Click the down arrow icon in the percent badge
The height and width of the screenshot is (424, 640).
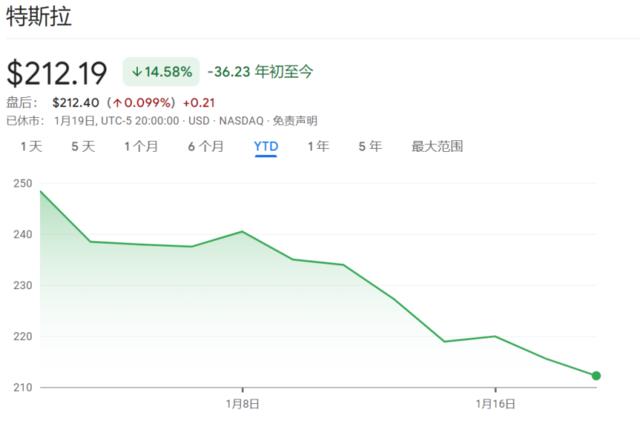[135, 72]
